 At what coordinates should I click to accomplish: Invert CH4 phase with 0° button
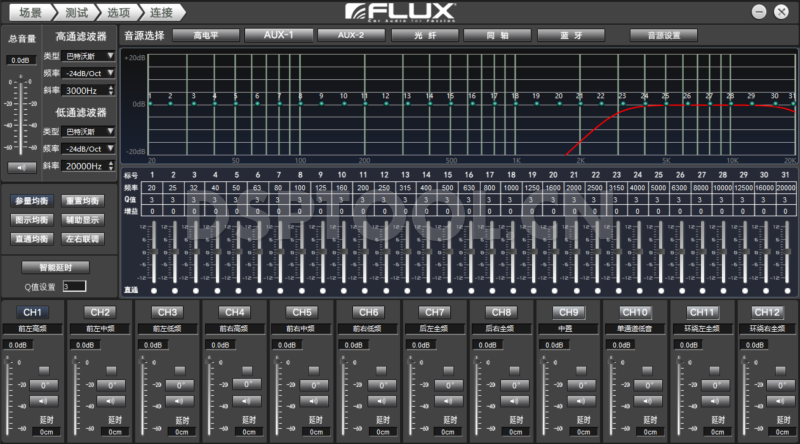click(x=247, y=384)
